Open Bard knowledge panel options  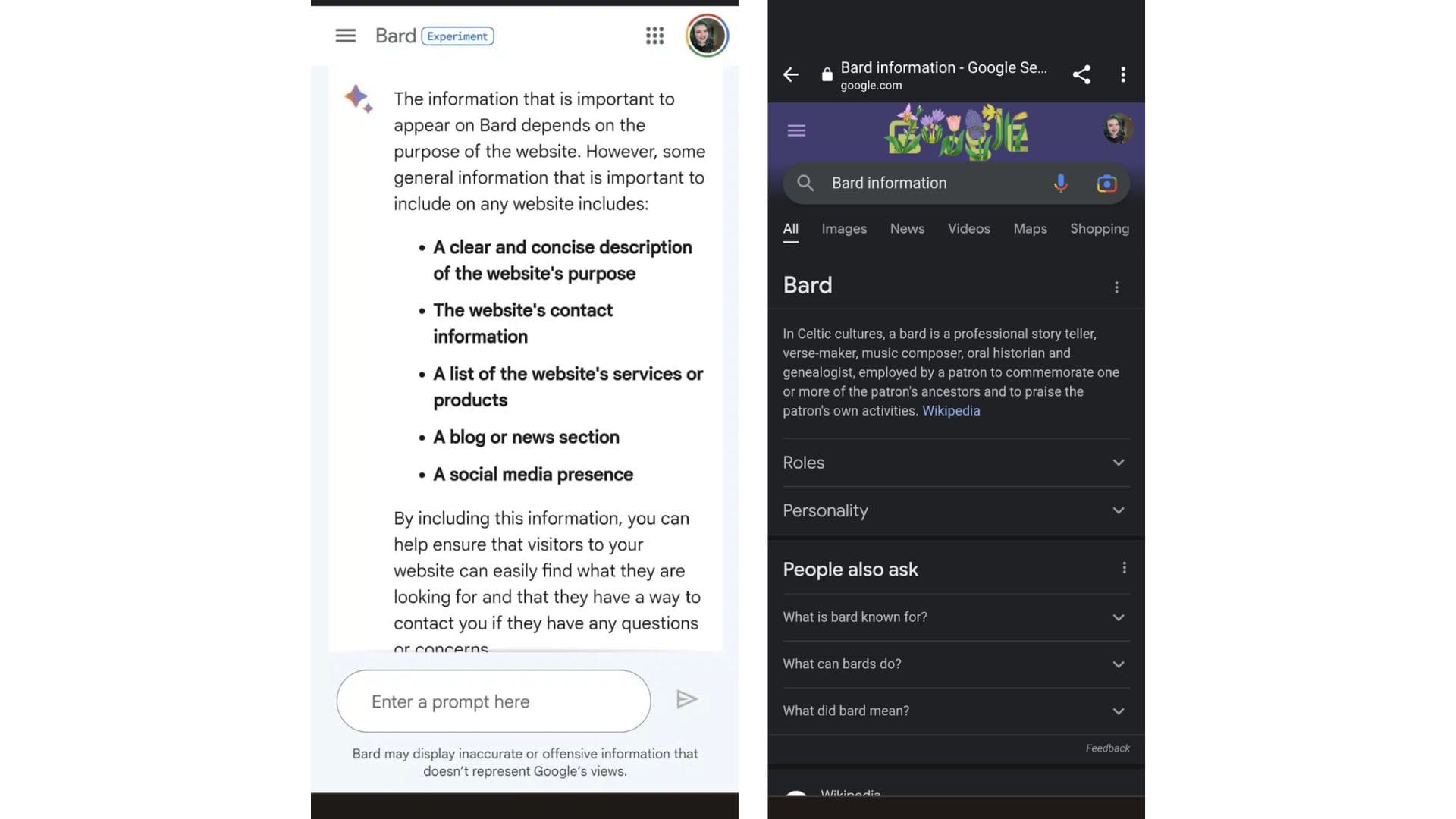click(1116, 287)
